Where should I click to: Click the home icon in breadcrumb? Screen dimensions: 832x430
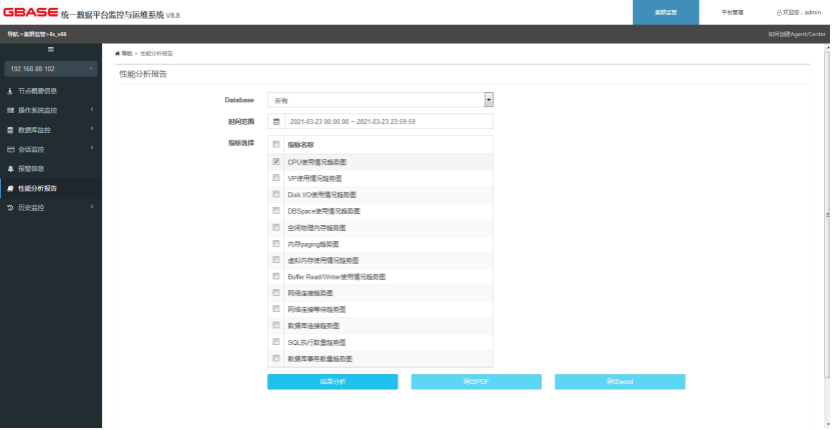click(117, 54)
